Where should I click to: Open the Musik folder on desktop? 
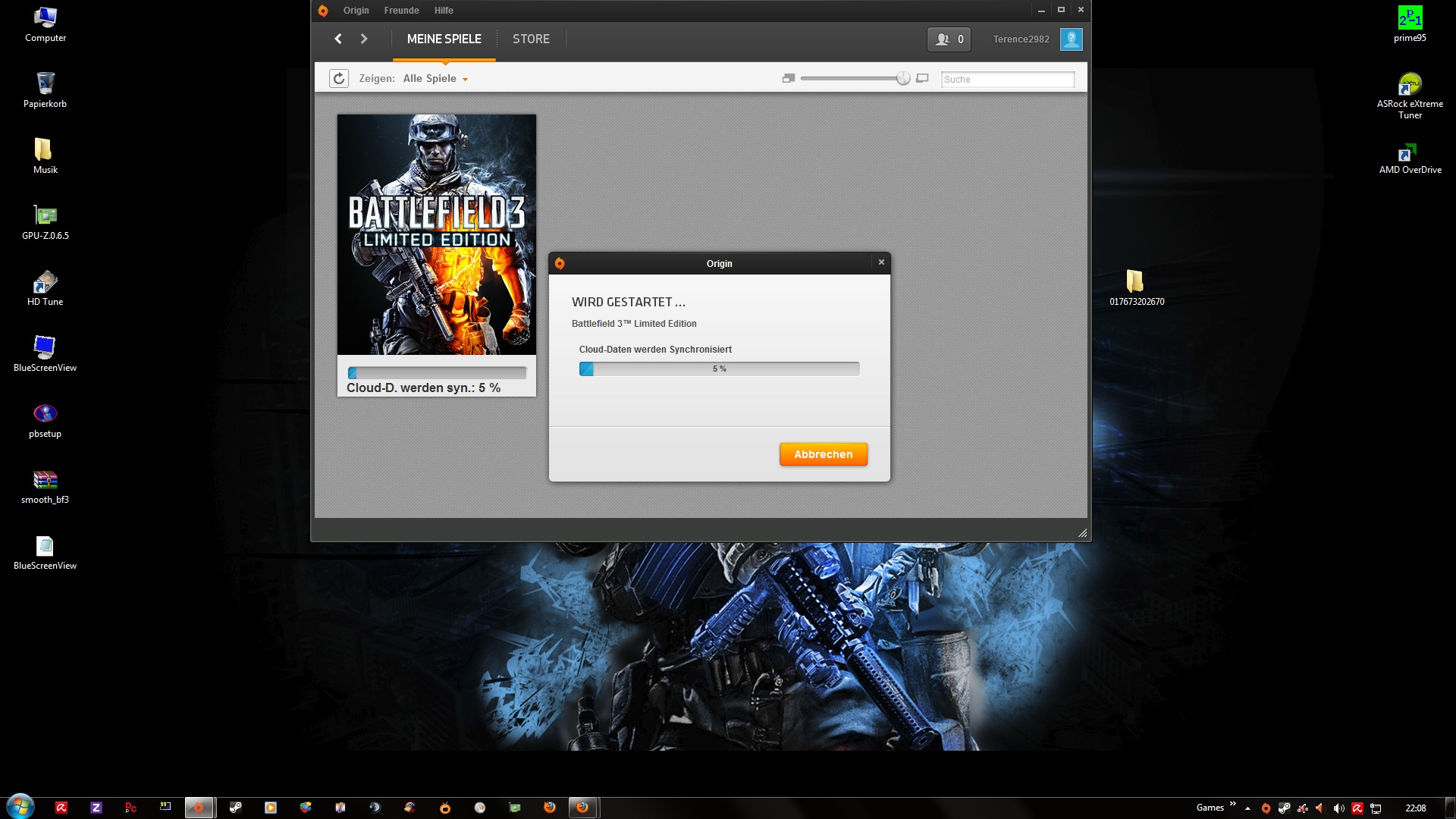point(45,156)
